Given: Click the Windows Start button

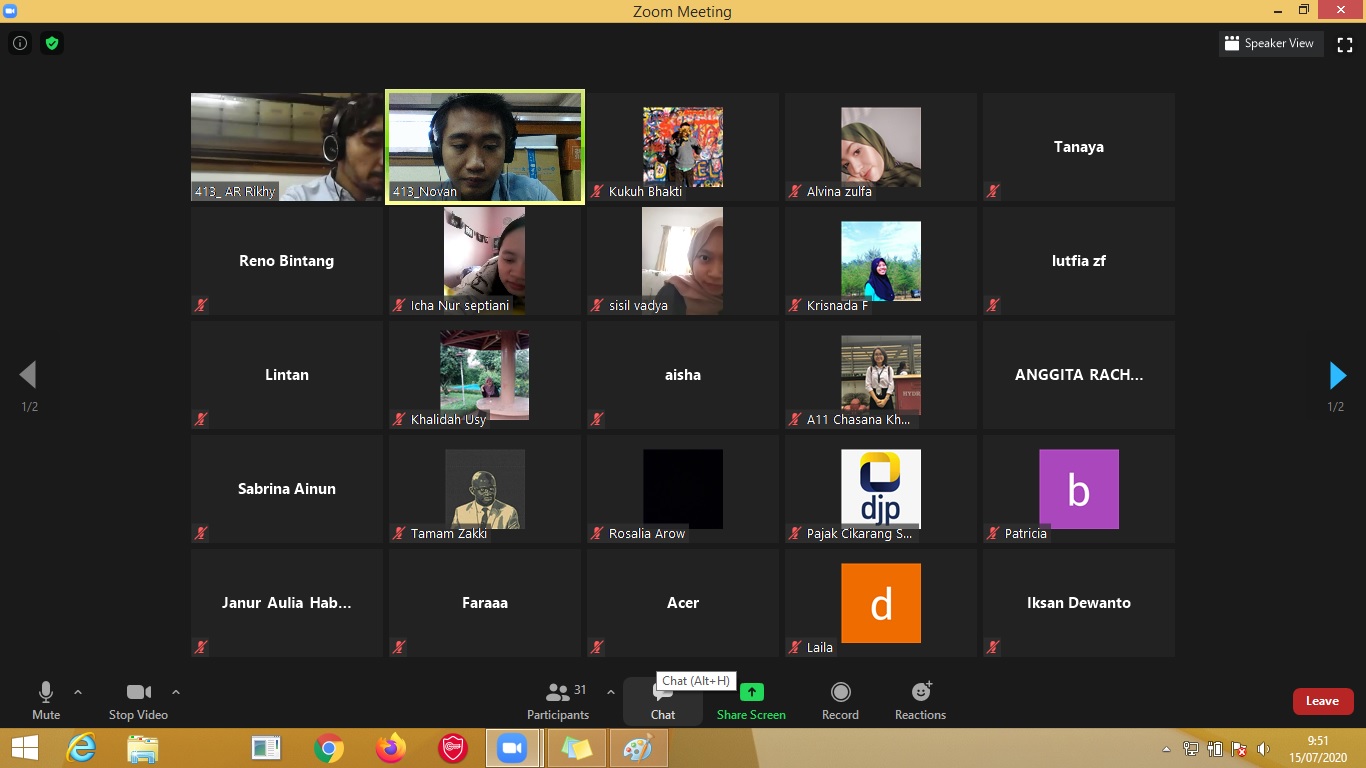Looking at the screenshot, I should coord(25,748).
